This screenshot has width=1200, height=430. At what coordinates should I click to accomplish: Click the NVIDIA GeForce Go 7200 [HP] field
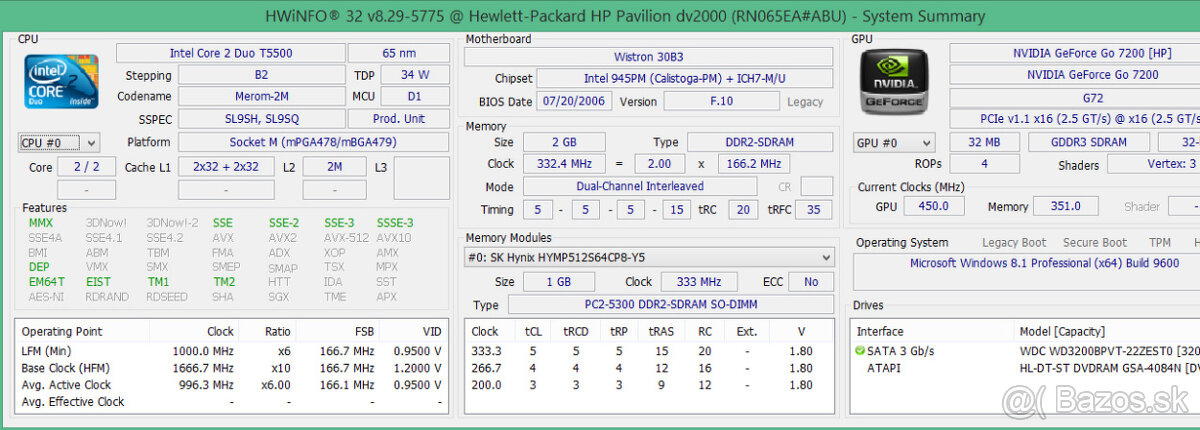tap(1075, 53)
